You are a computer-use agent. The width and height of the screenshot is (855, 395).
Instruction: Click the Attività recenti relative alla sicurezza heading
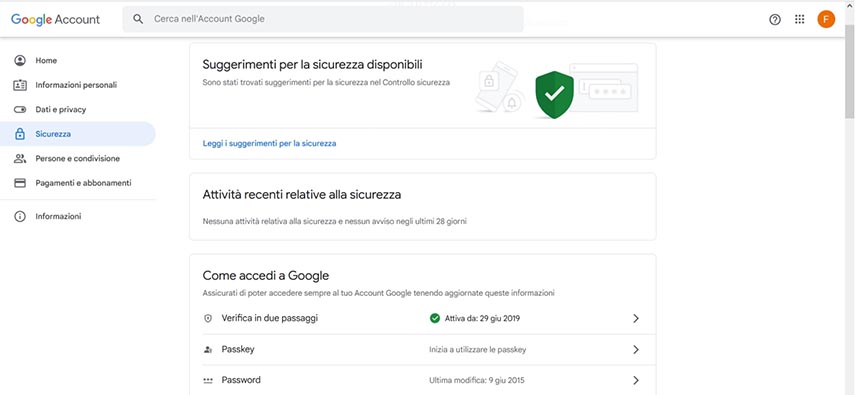(302, 195)
